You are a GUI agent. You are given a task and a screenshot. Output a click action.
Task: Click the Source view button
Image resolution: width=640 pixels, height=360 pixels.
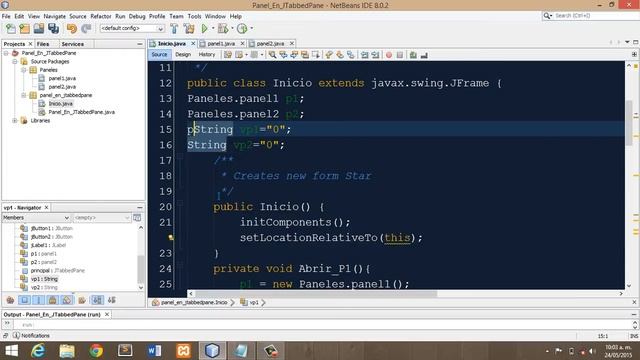point(159,54)
